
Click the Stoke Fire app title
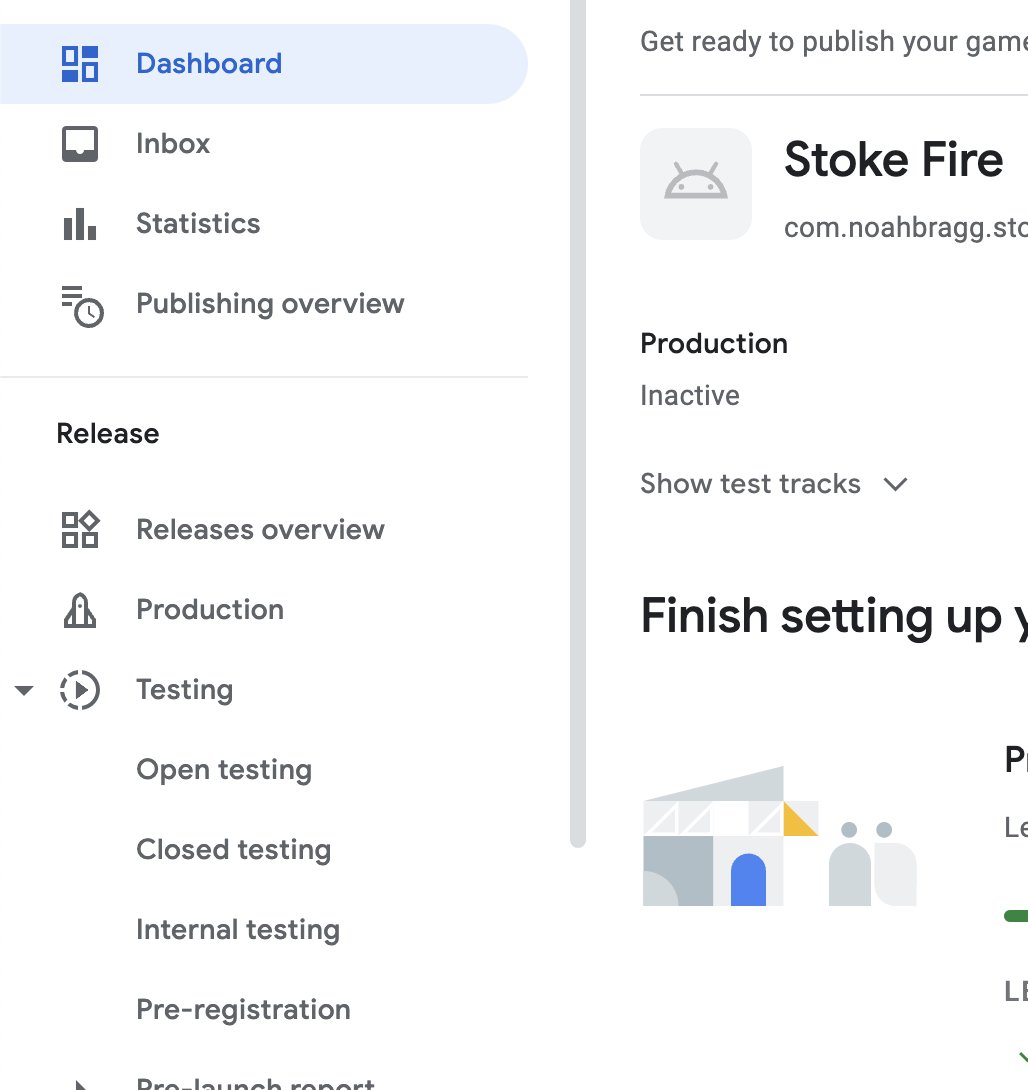tap(894, 160)
